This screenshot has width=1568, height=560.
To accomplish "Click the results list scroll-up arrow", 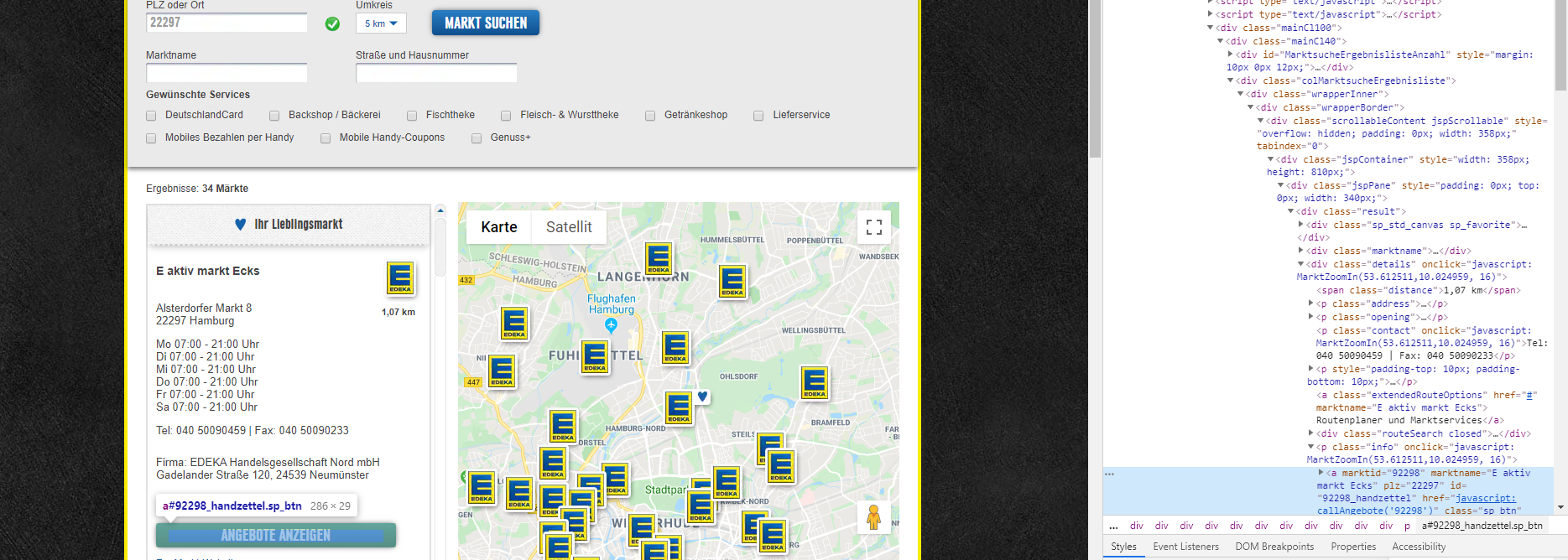I will pyautogui.click(x=440, y=210).
